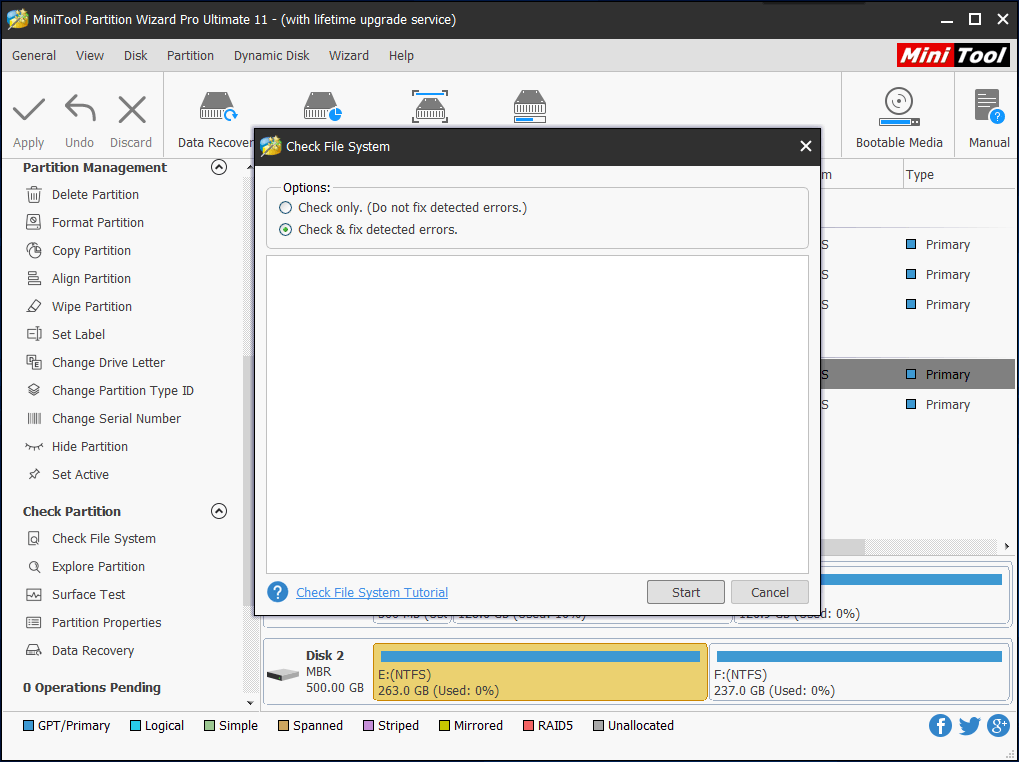Click the Change Drive Letter icon
This screenshot has width=1019, height=762.
point(34,362)
